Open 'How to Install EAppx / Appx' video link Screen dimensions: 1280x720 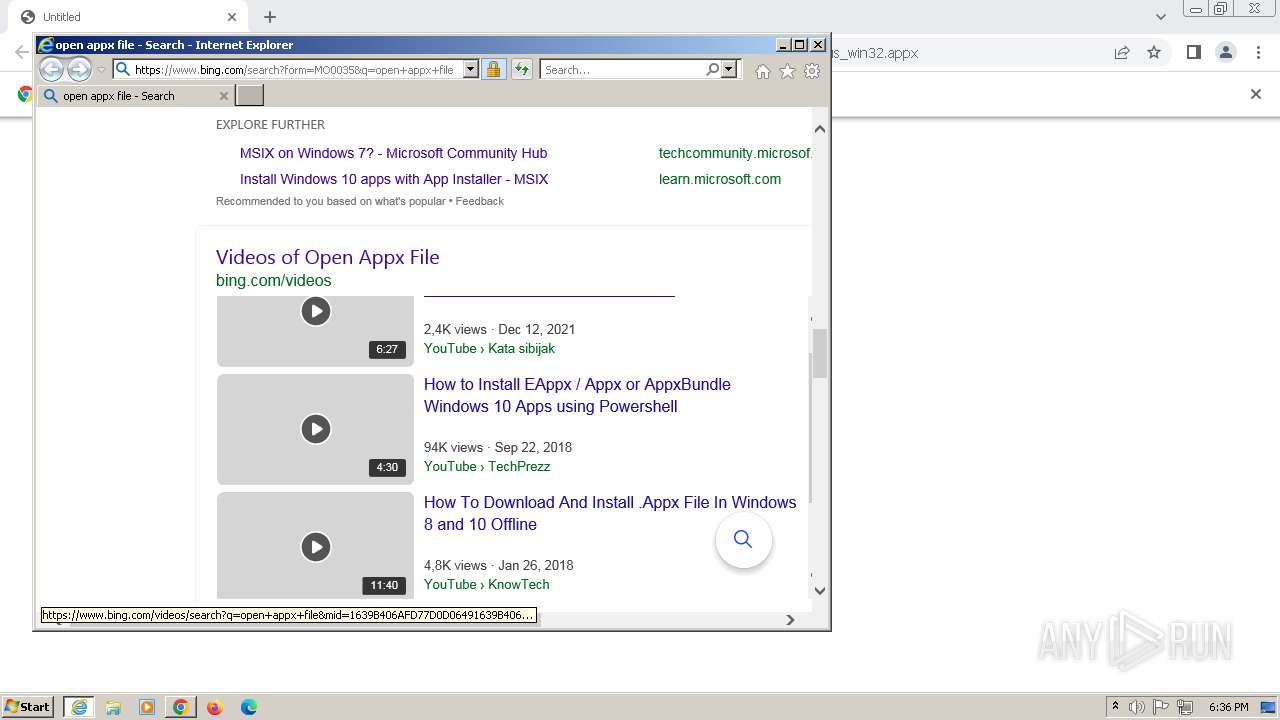coord(577,395)
